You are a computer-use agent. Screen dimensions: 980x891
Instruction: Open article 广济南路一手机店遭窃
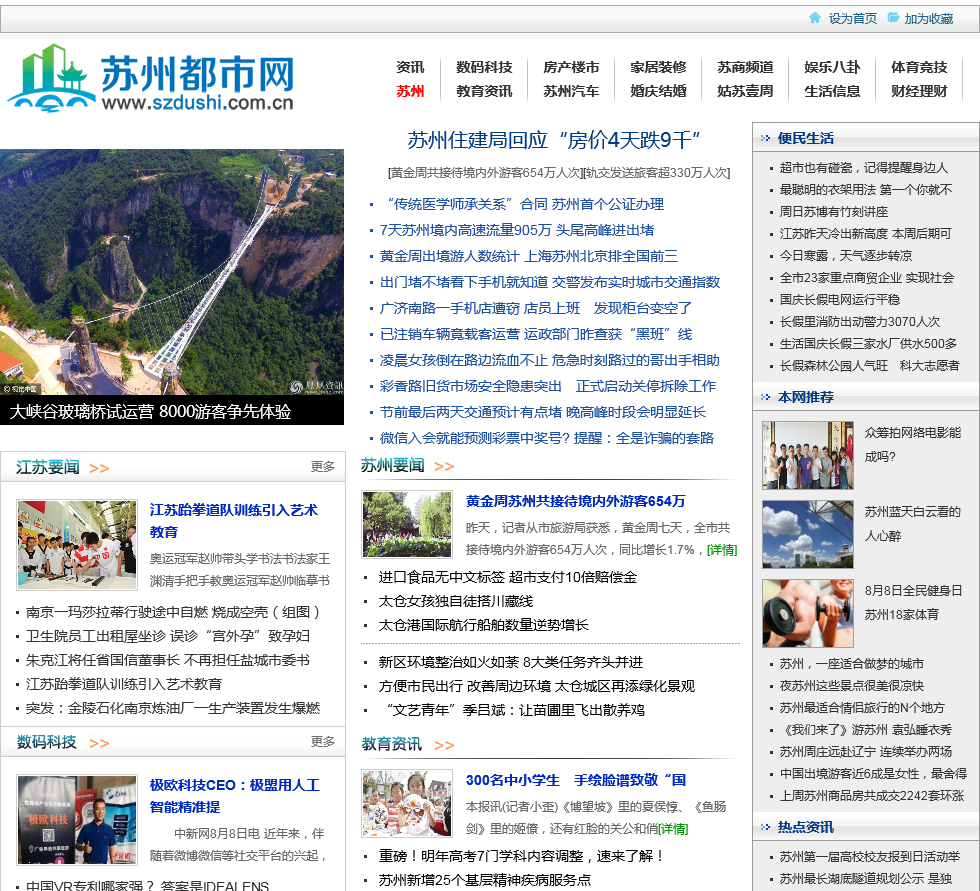pyautogui.click(x=536, y=309)
